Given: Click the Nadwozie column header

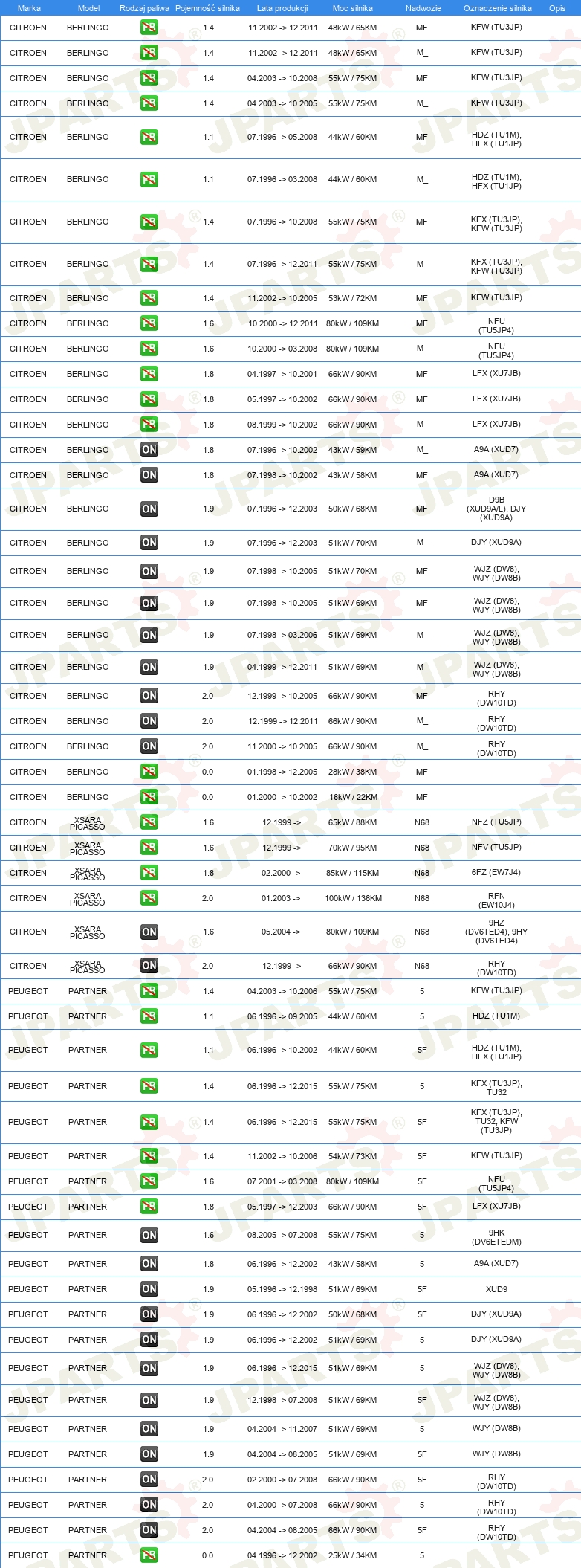Looking at the screenshot, I should pos(423,8).
